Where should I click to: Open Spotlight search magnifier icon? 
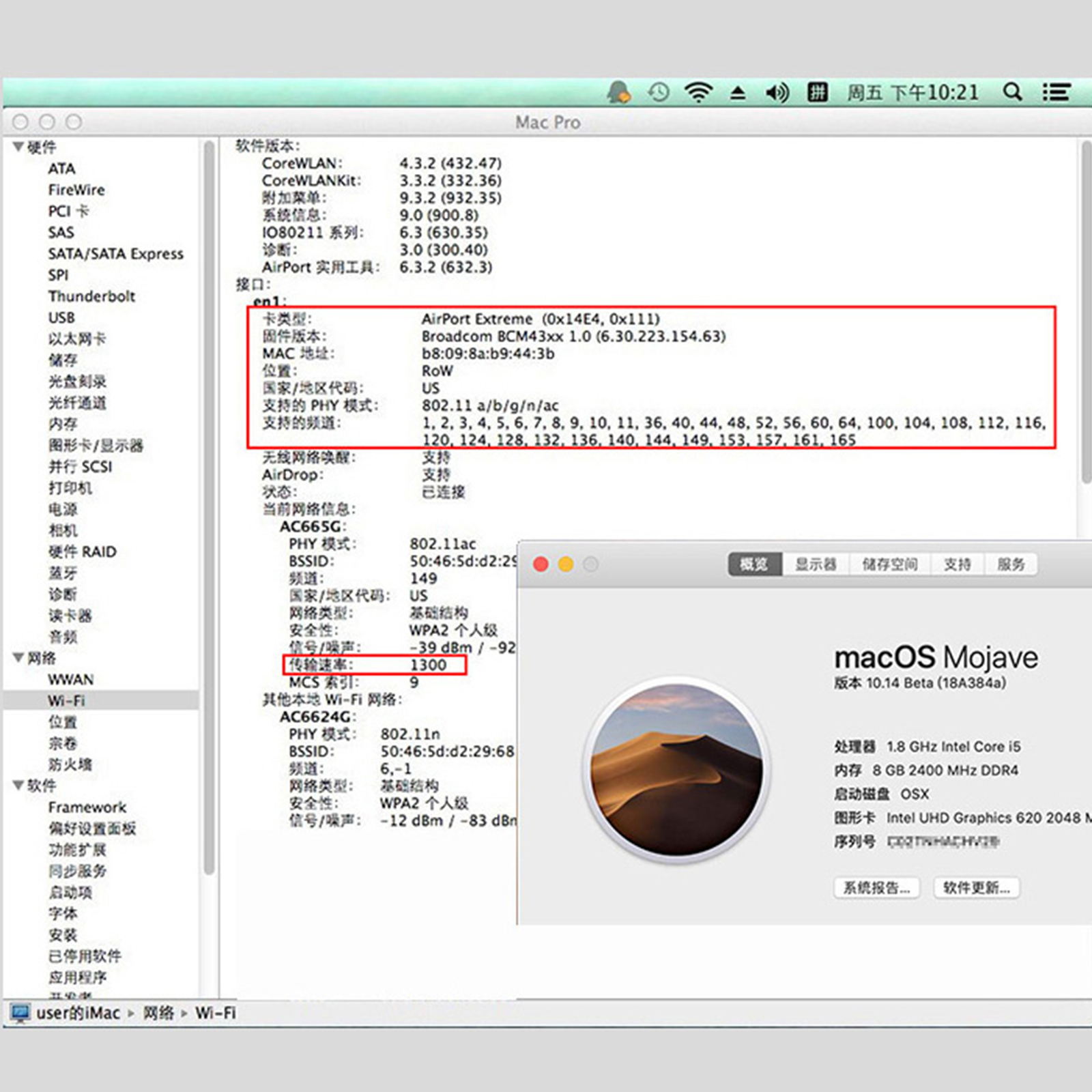click(1013, 92)
